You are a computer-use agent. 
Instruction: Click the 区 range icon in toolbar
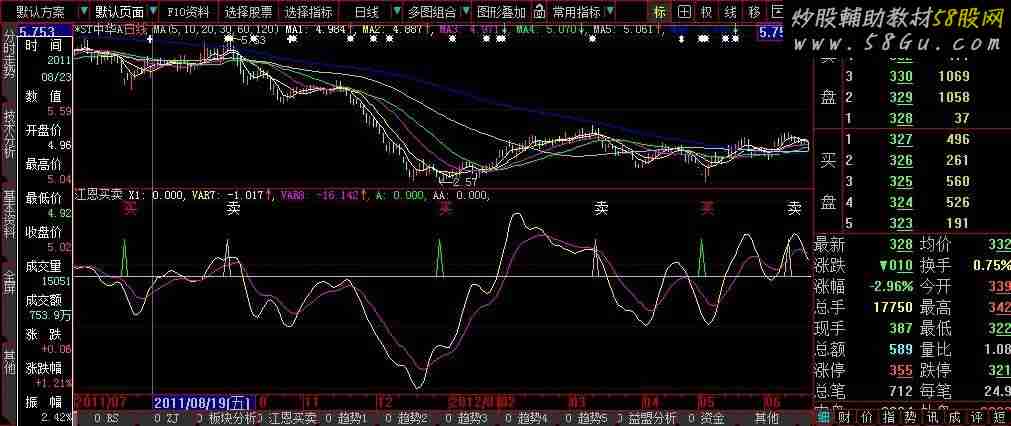pyautogui.click(x=777, y=11)
